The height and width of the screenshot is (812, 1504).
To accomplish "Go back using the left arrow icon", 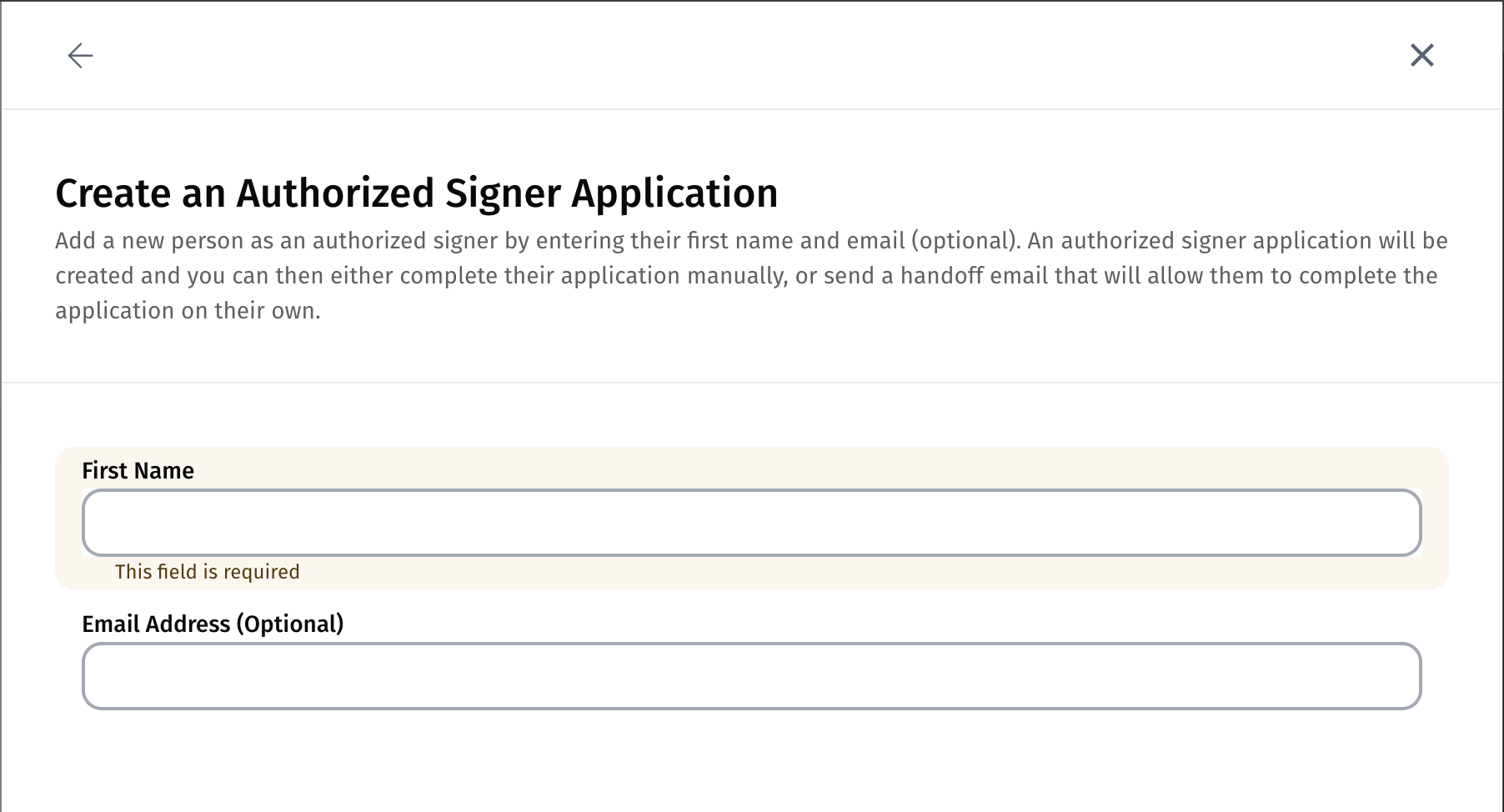I will [x=80, y=56].
